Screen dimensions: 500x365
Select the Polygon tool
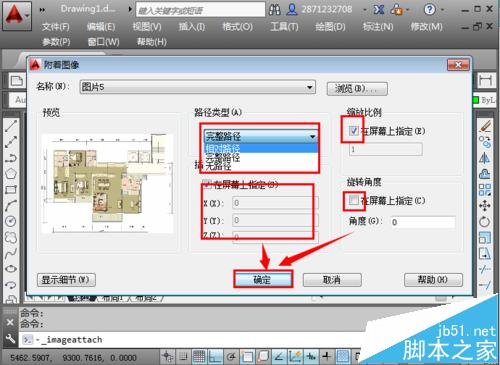[x=11, y=174]
